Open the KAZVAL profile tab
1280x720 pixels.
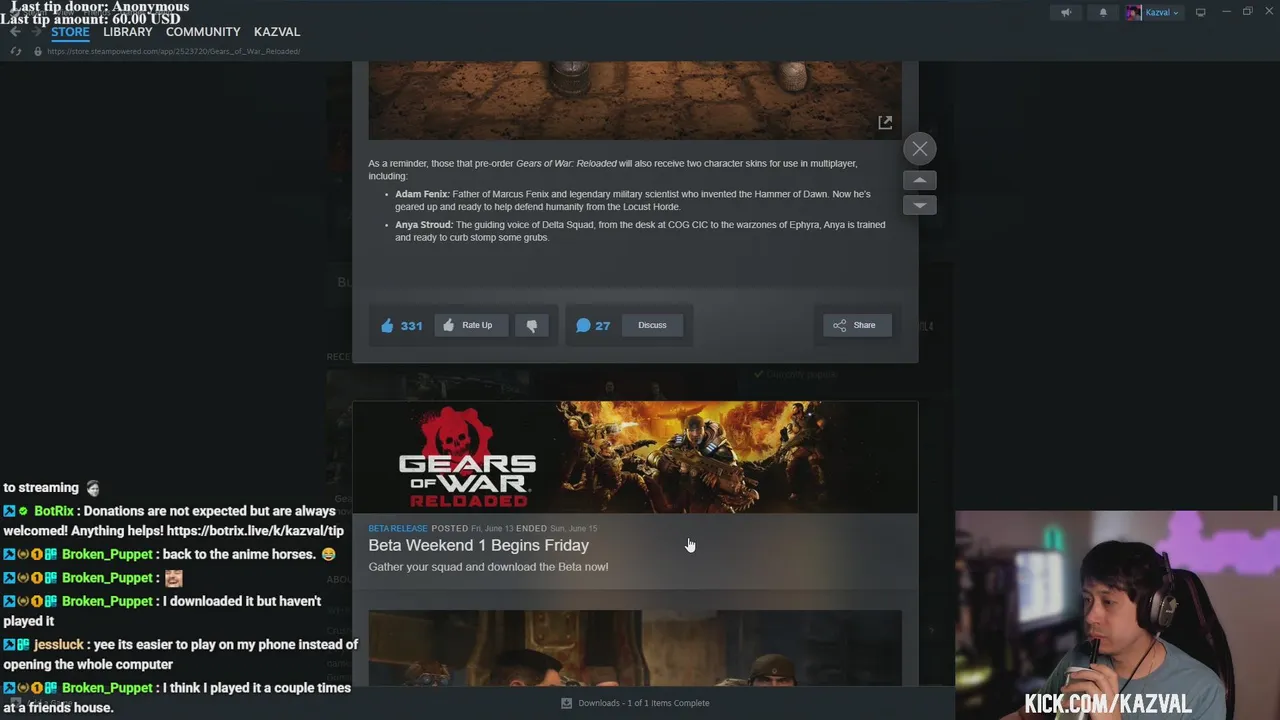[277, 32]
